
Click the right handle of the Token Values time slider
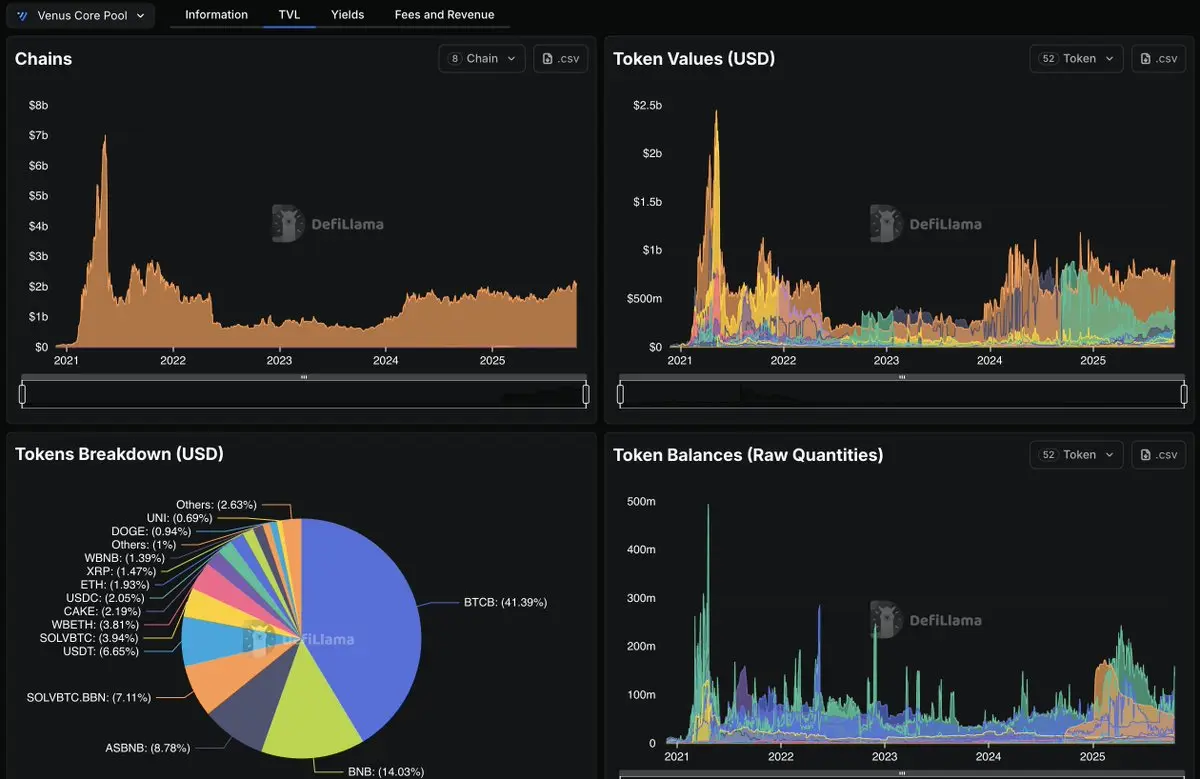pyautogui.click(x=1184, y=395)
